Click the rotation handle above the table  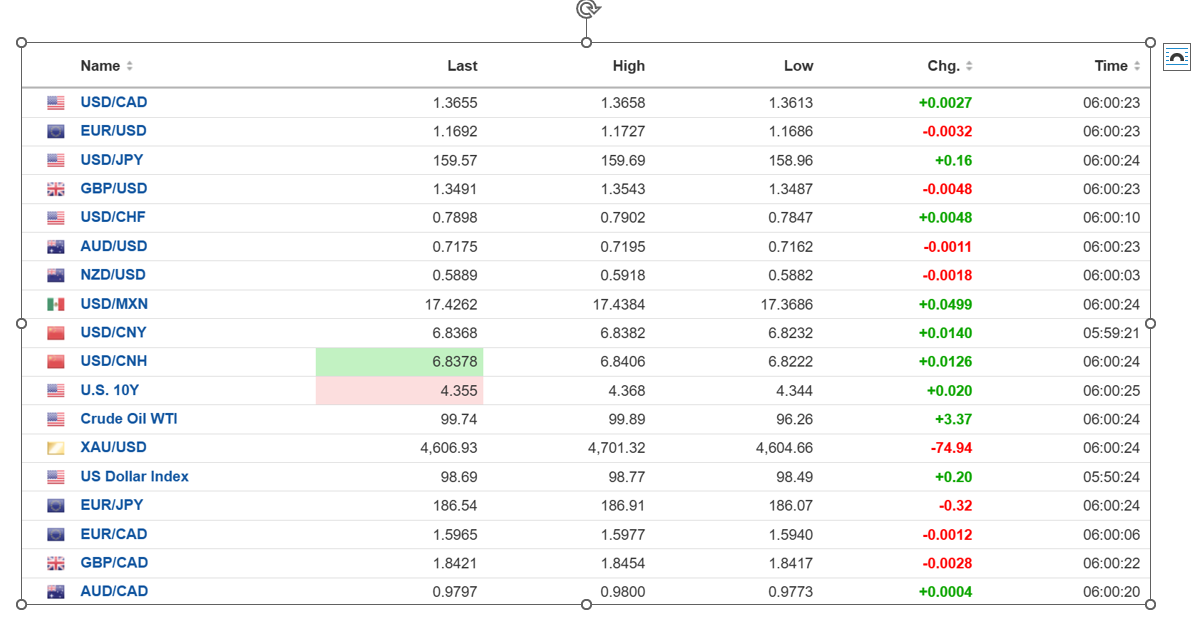pyautogui.click(x=587, y=9)
